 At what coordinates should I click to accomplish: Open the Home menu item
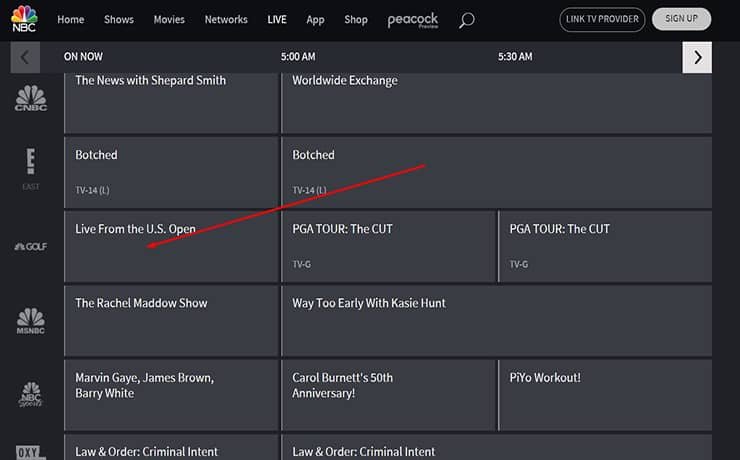[71, 19]
